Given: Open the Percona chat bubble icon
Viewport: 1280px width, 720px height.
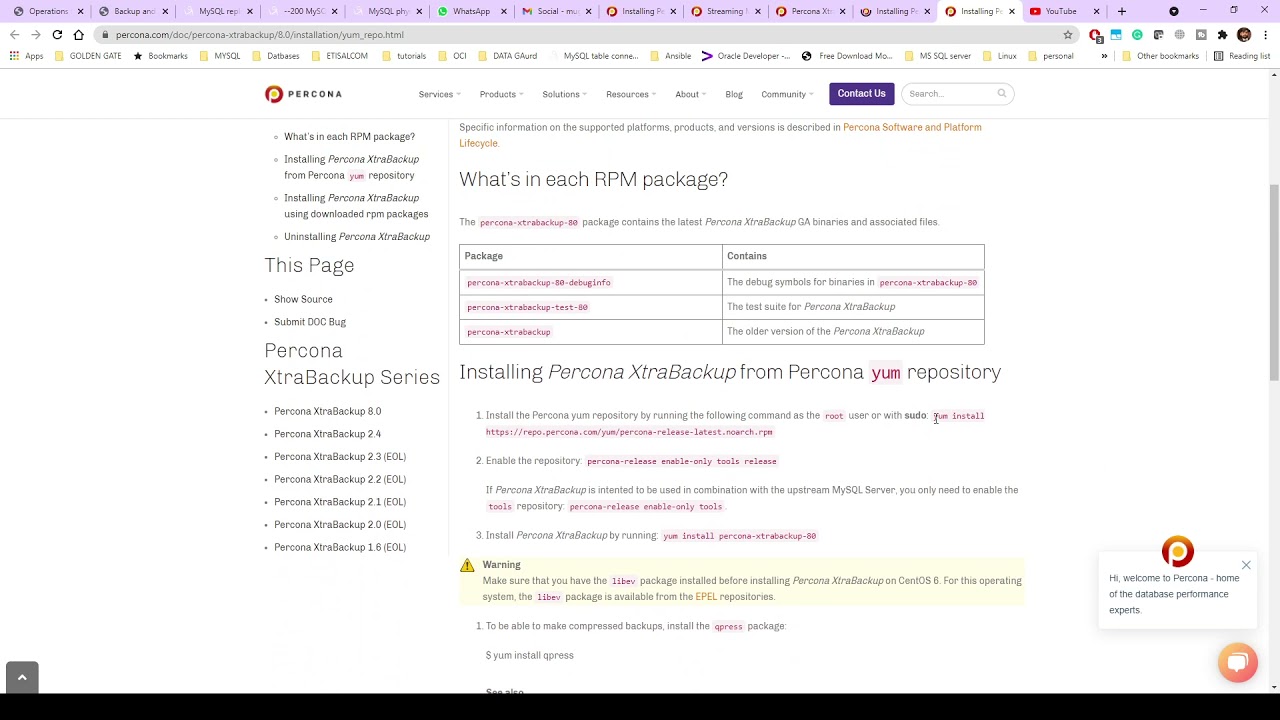Looking at the screenshot, I should click(x=1238, y=663).
